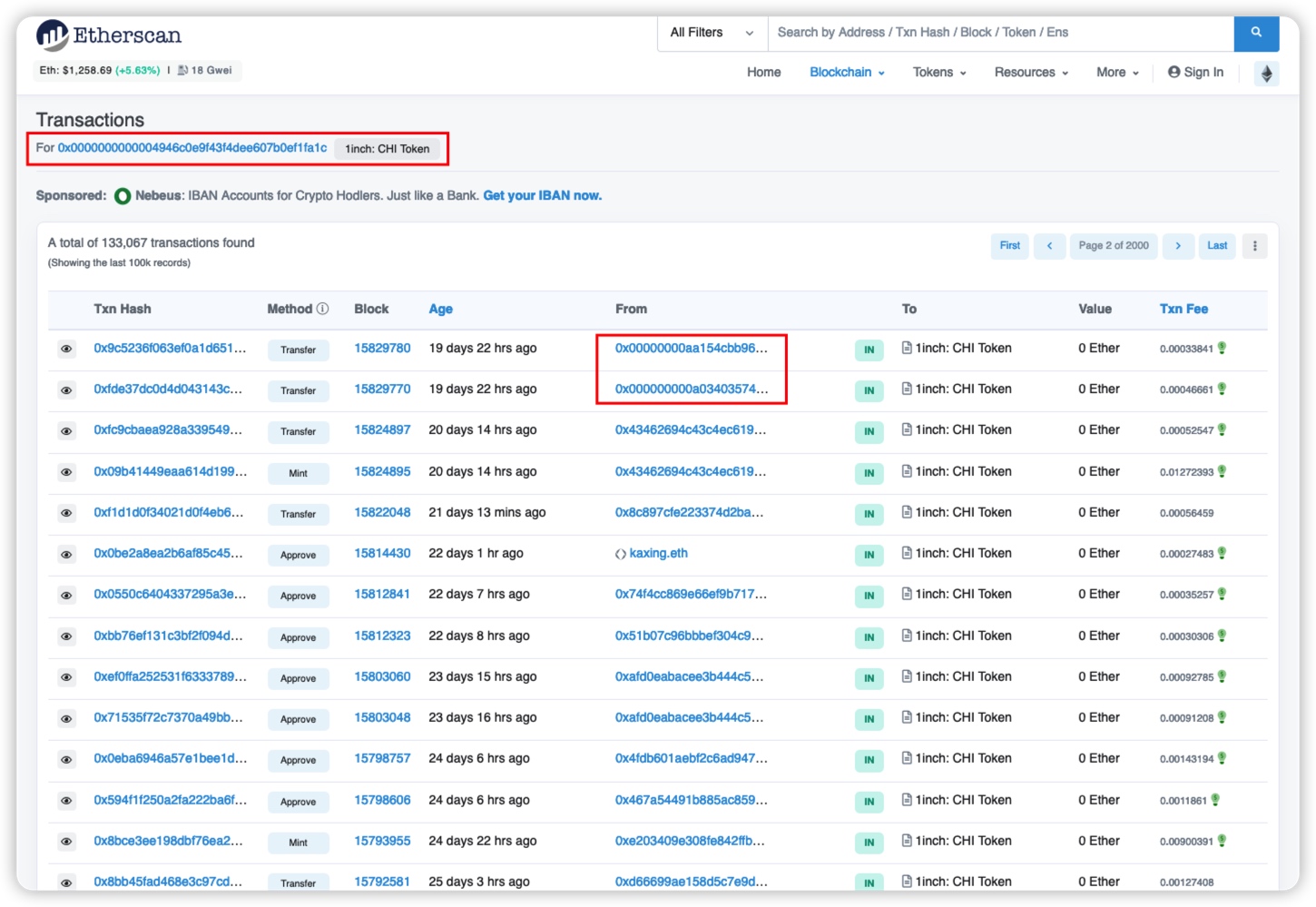Viewport: 1316px width, 907px height.
Task: Toggle eye preview for 0x0550c6404337295a3e transaction
Action: pos(66,596)
